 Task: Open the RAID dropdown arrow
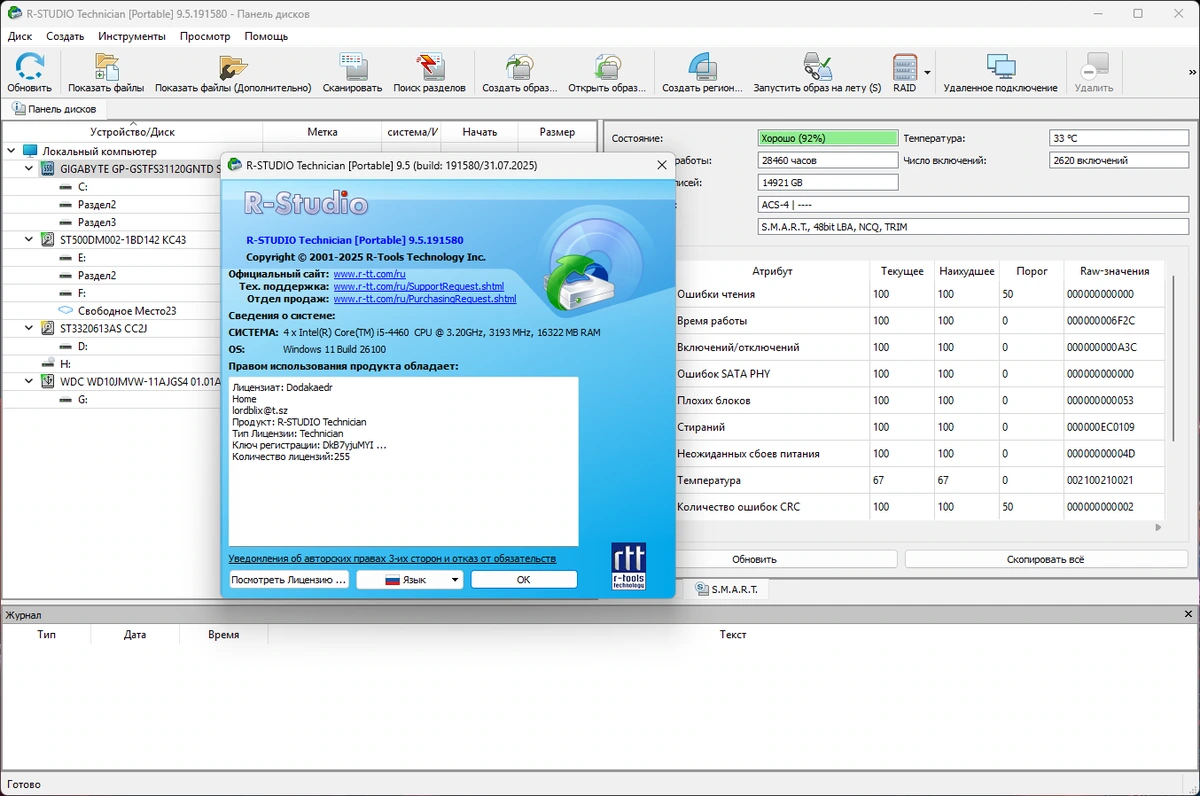[x=927, y=73]
